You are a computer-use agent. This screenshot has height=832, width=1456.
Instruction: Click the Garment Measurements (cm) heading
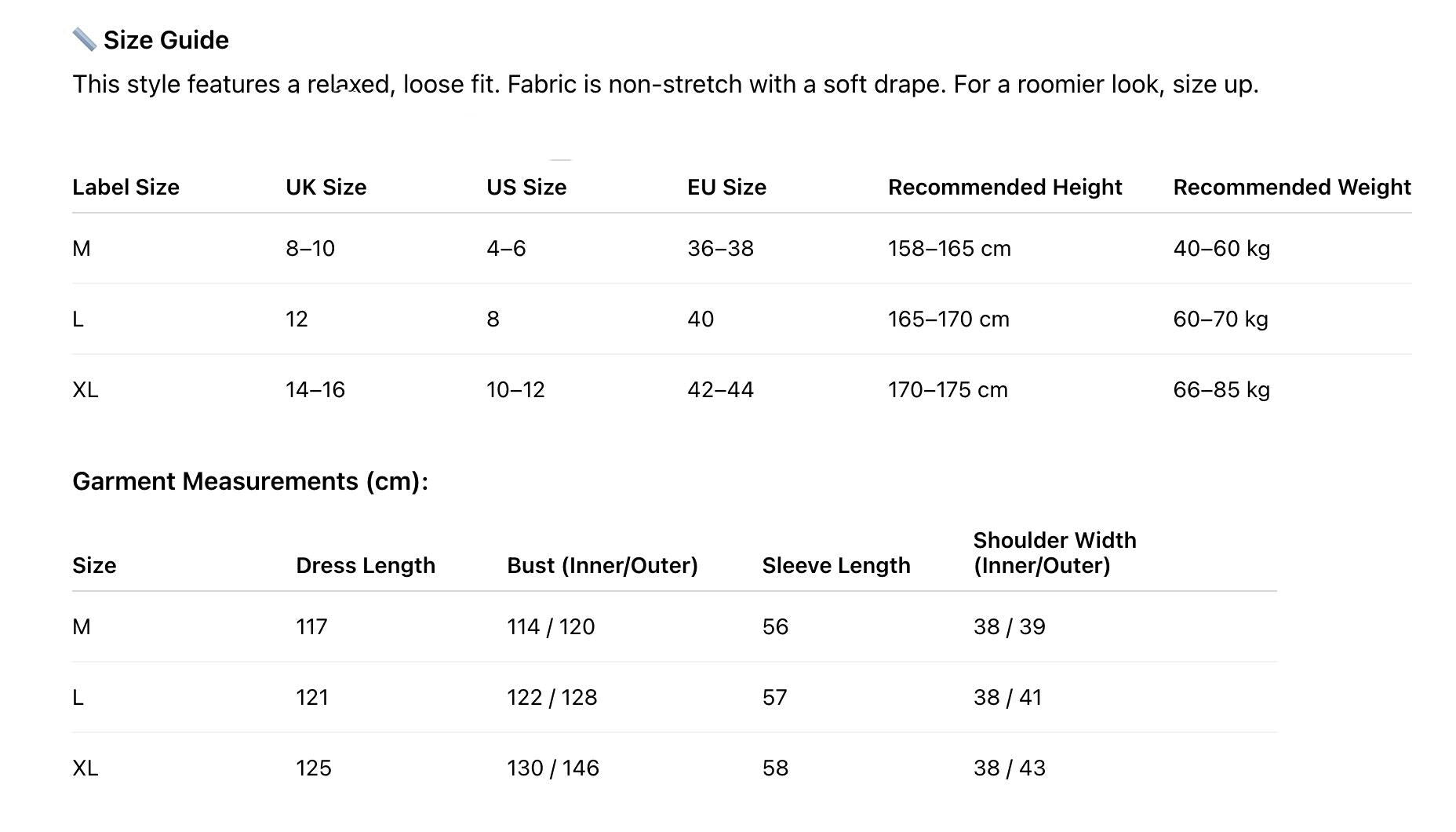250,481
